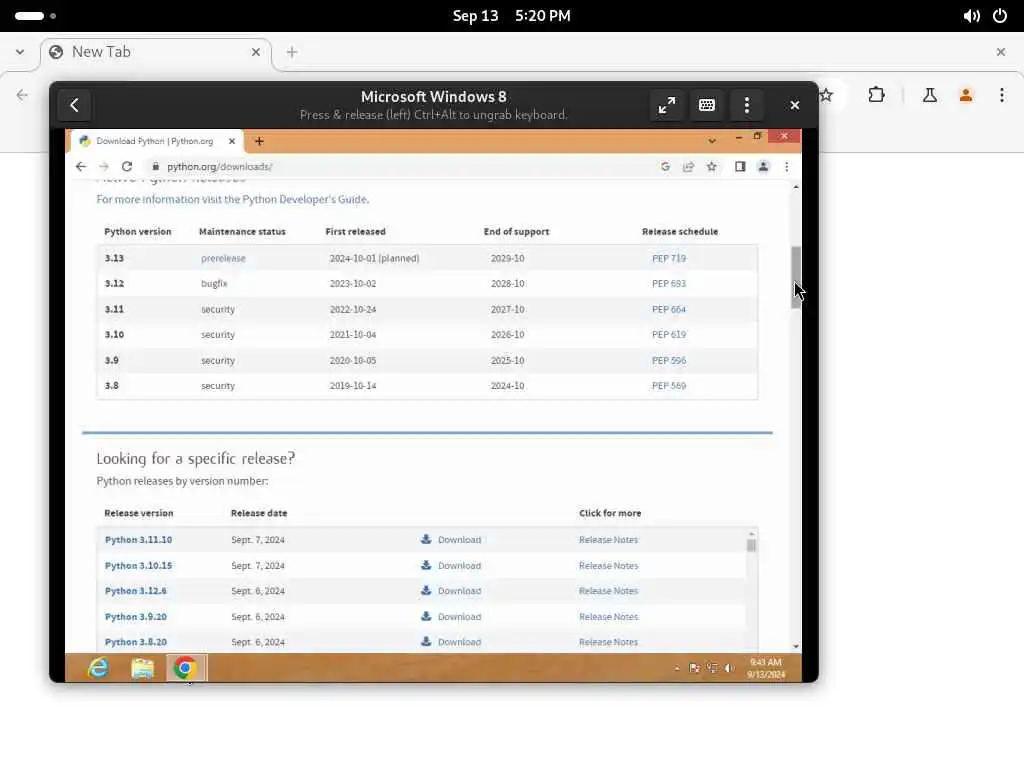This screenshot has height=778, width=1024.
Task: Open Internet Explorer from the Windows taskbar
Action: 99,668
